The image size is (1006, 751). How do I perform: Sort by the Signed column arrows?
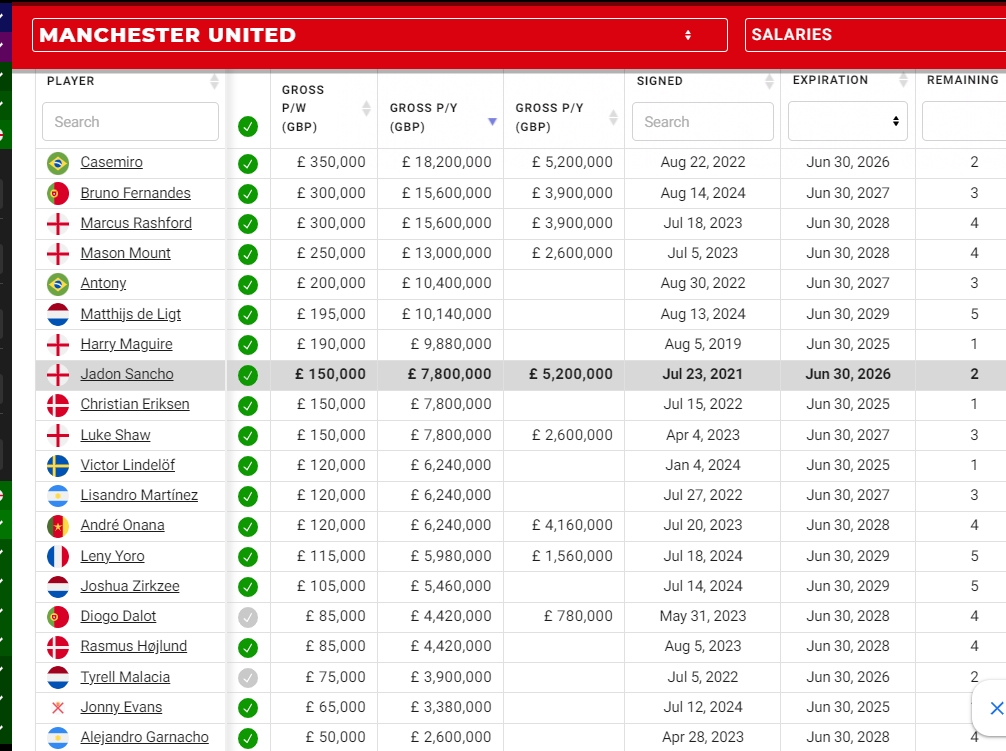pyautogui.click(x=769, y=81)
